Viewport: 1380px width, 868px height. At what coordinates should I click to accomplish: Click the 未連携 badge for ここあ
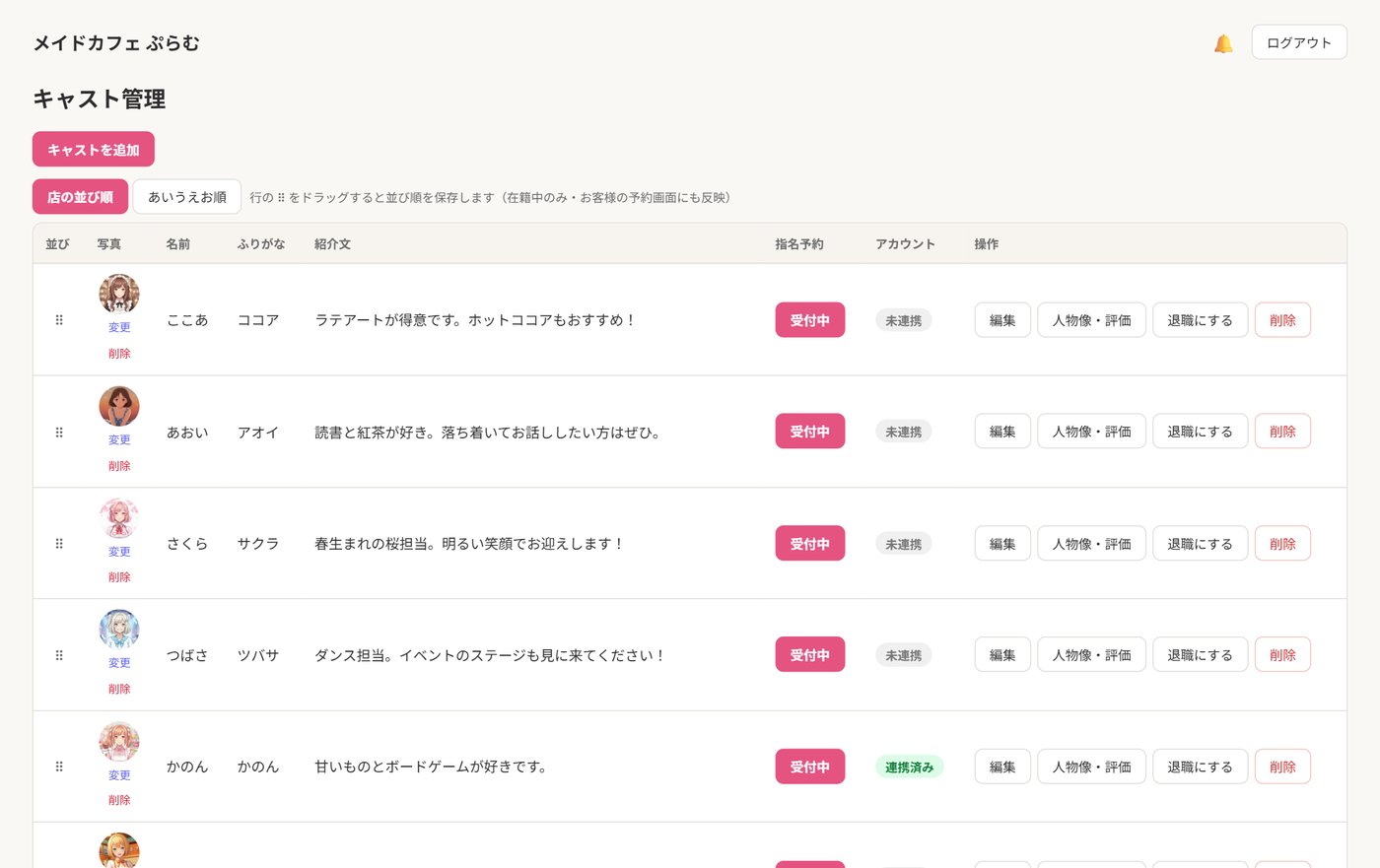point(903,320)
